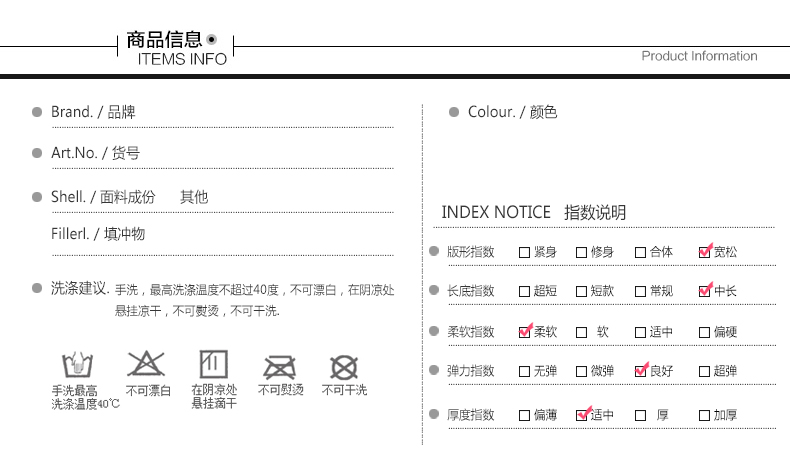Click the INDEX NOTICE 指数说明 heading

[x=534, y=212]
